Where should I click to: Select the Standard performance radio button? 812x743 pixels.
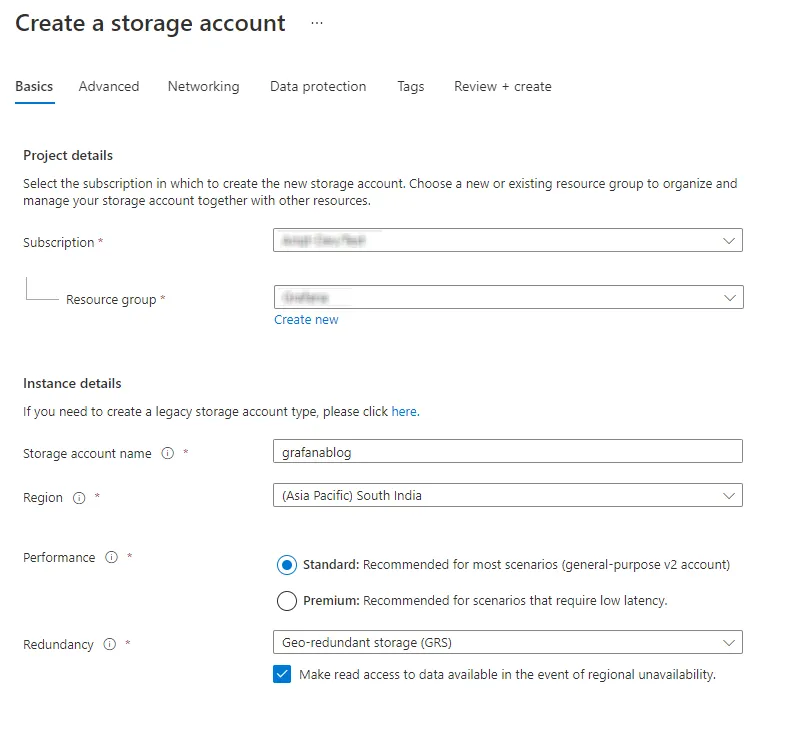(287, 564)
